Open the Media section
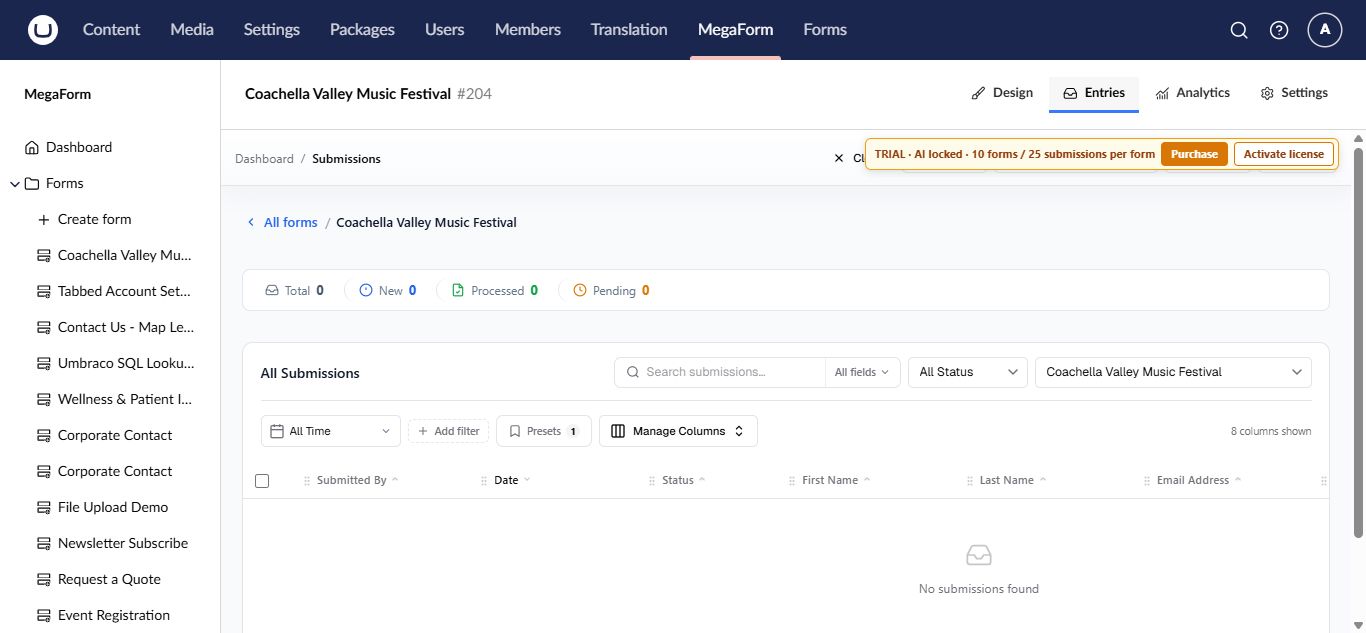Screen dimensions: 1366x633 [x=192, y=29]
